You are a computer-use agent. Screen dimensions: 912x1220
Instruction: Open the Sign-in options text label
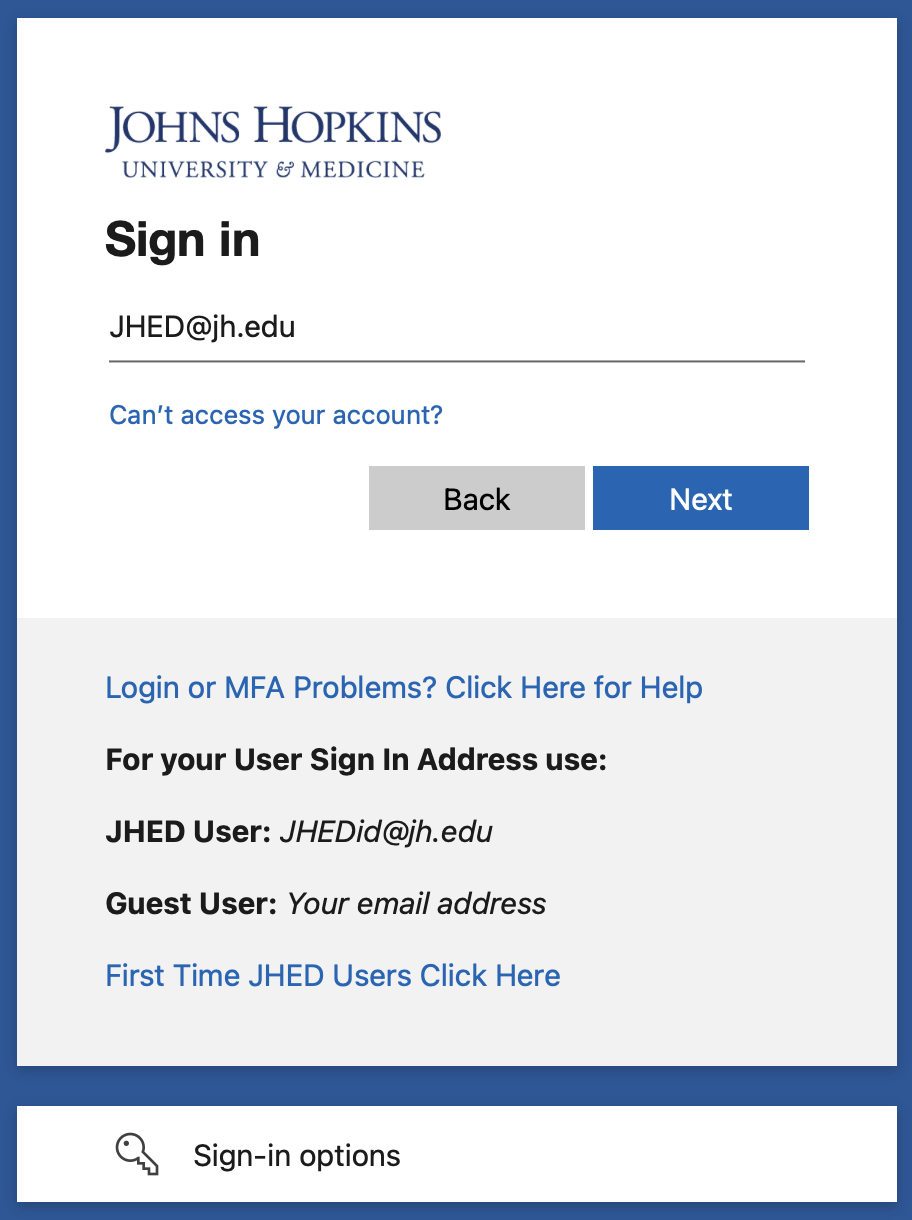[297, 1156]
